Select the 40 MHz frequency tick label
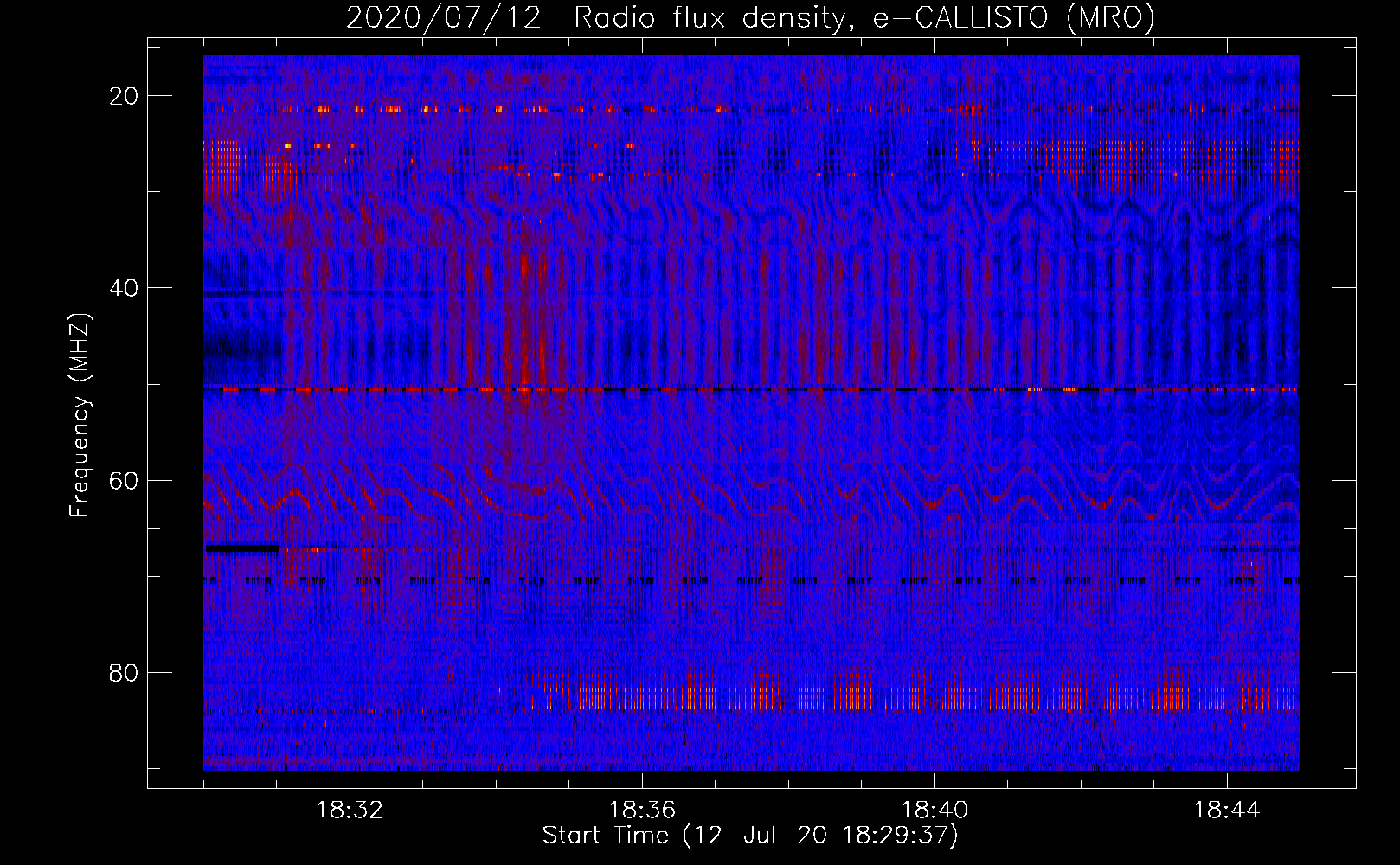 (x=124, y=288)
